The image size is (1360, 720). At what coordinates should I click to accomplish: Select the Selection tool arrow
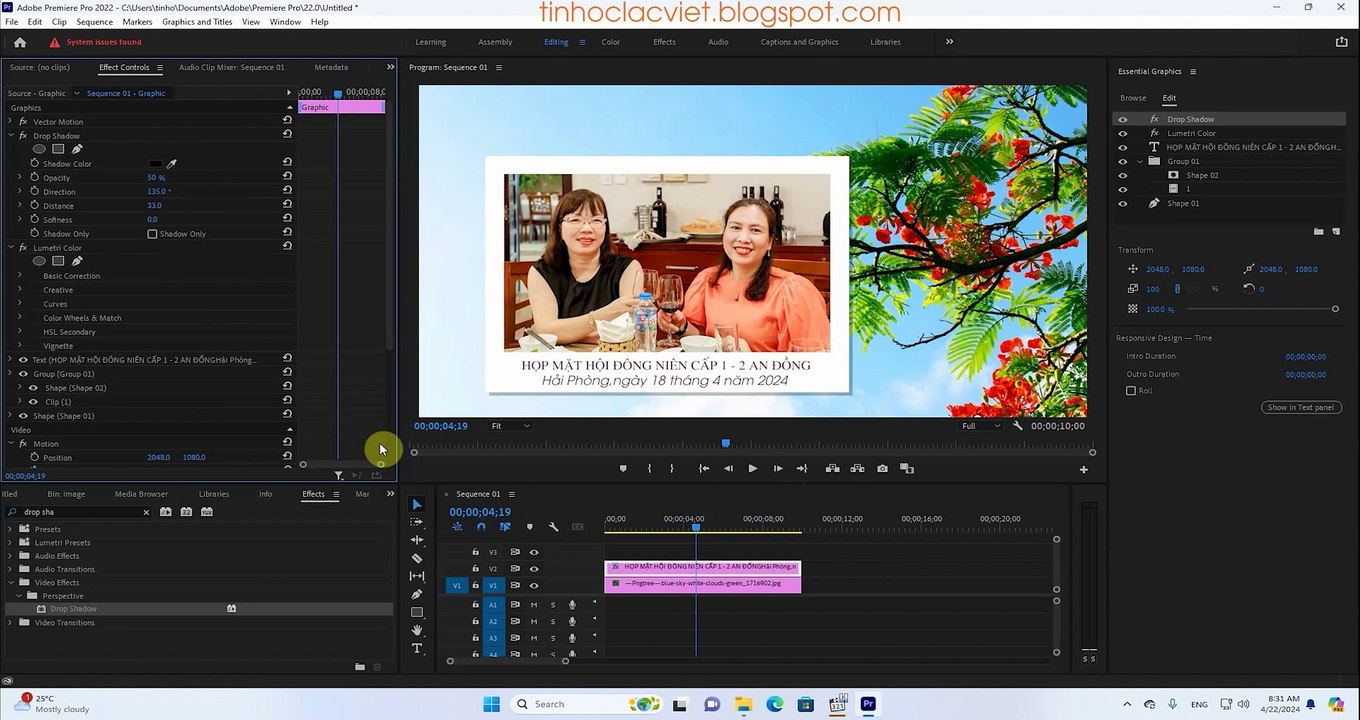(x=417, y=505)
